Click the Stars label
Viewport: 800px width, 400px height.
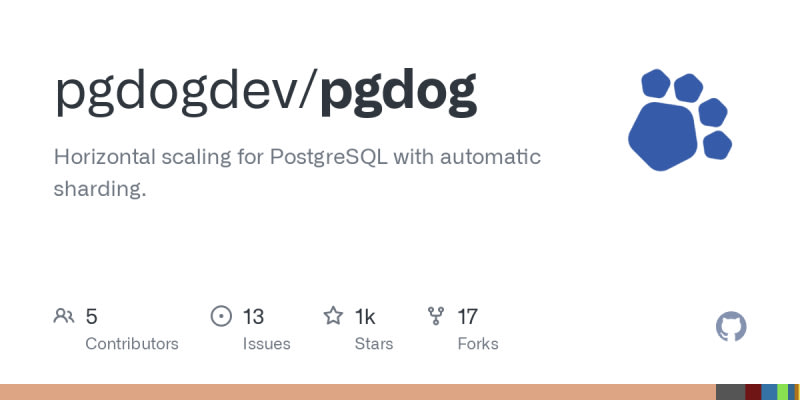373,344
